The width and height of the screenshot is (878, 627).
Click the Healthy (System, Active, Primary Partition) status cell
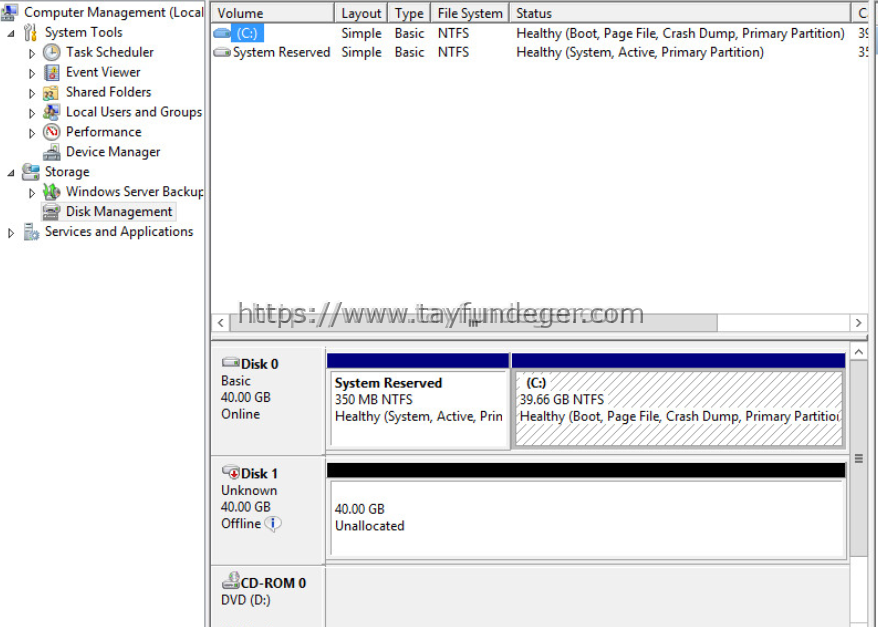[x=639, y=52]
